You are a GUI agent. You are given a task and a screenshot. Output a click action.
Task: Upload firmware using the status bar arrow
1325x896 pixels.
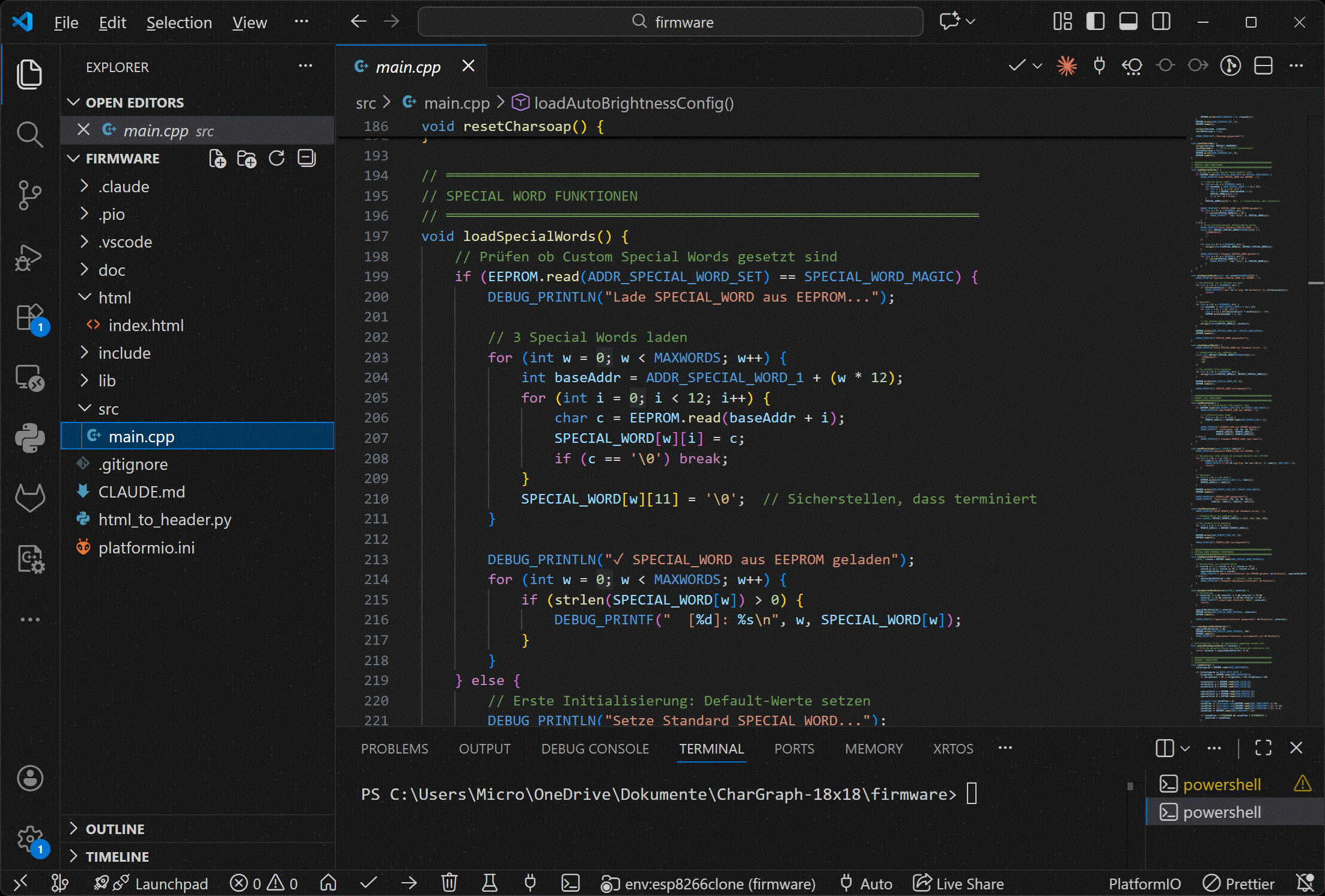click(x=409, y=883)
